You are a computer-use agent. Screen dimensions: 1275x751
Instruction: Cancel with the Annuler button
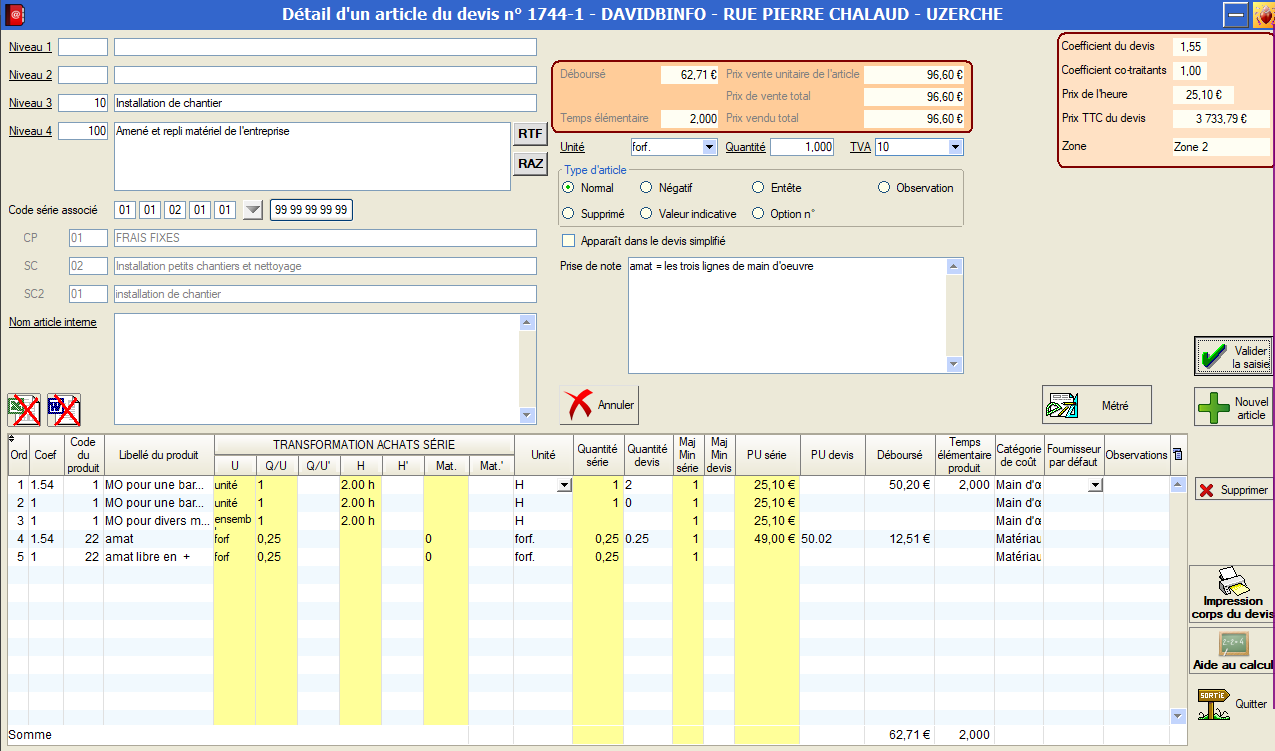[x=599, y=405]
